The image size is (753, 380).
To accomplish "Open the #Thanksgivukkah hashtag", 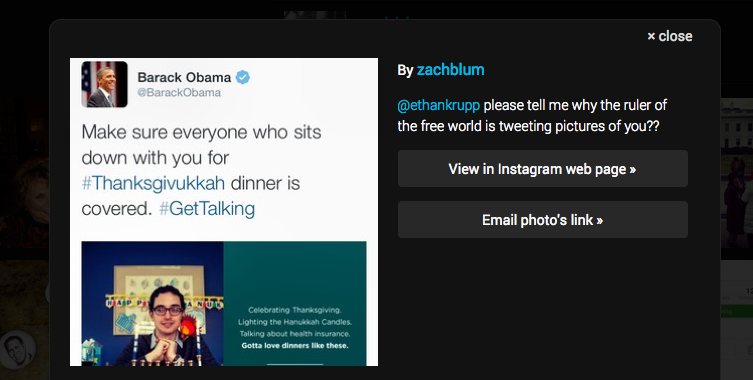I will pyautogui.click(x=153, y=183).
